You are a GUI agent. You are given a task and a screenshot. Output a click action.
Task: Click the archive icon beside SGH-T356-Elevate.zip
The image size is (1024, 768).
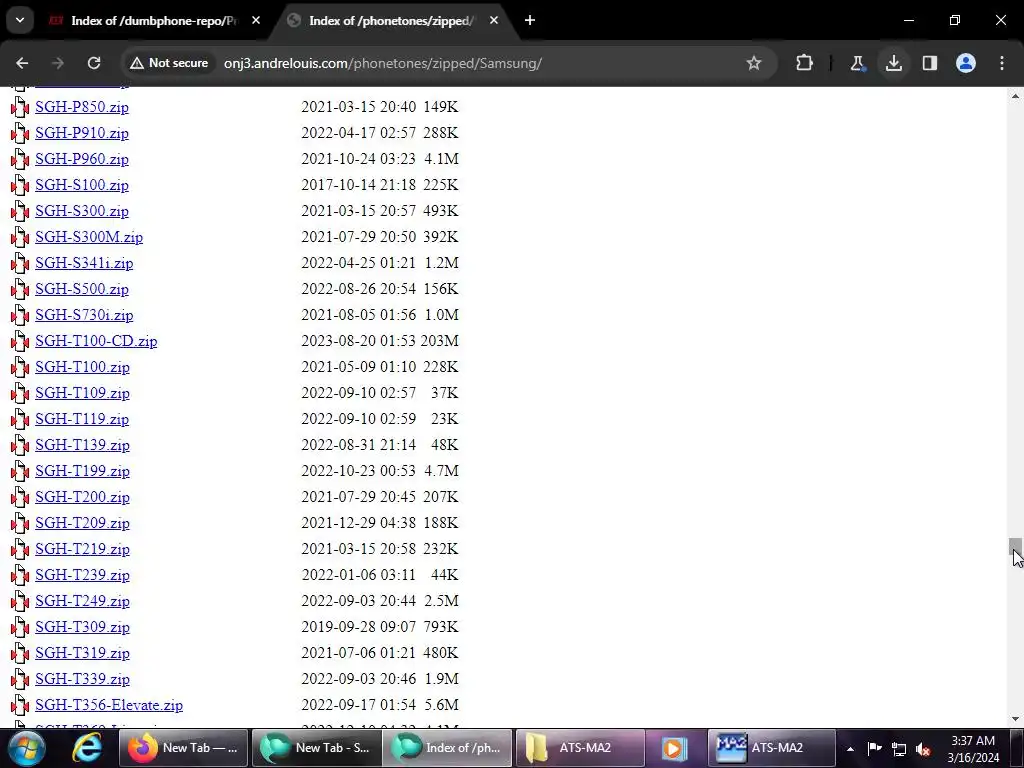coord(20,706)
